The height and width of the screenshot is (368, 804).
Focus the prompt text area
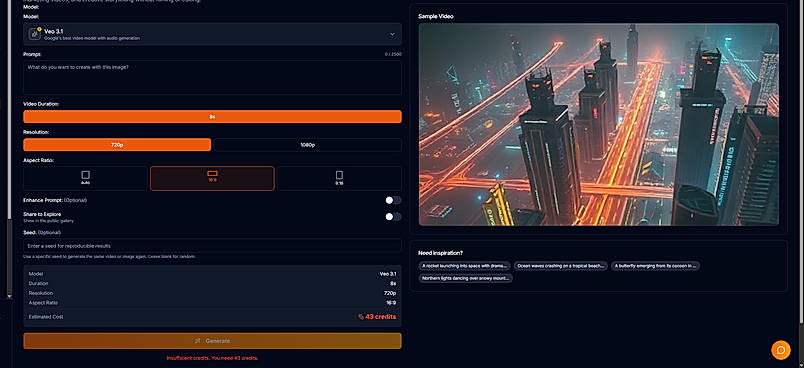pos(212,77)
